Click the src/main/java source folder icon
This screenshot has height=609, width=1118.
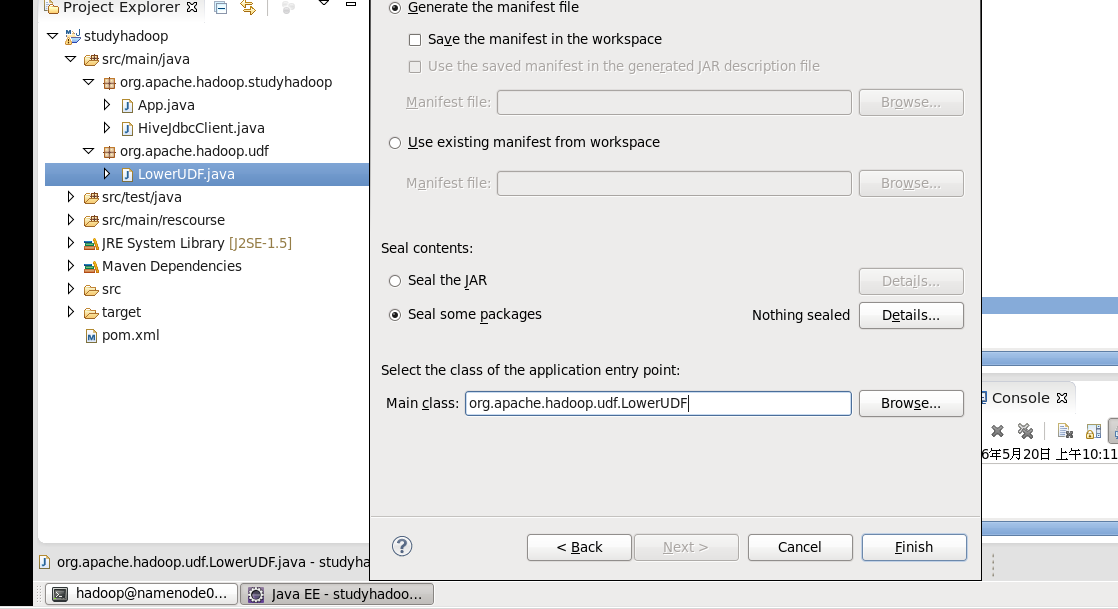[x=91, y=60]
